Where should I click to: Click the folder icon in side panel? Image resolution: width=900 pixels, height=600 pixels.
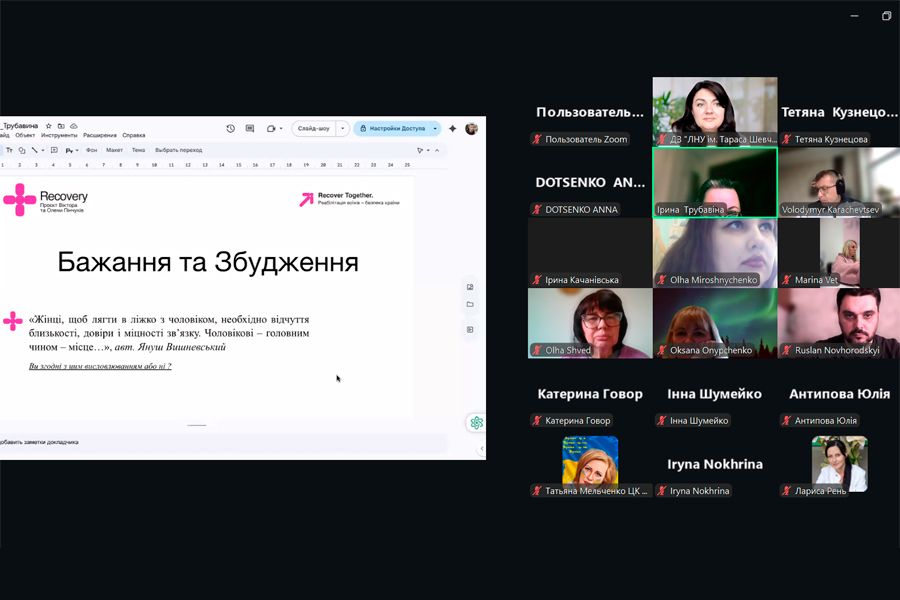[x=470, y=305]
